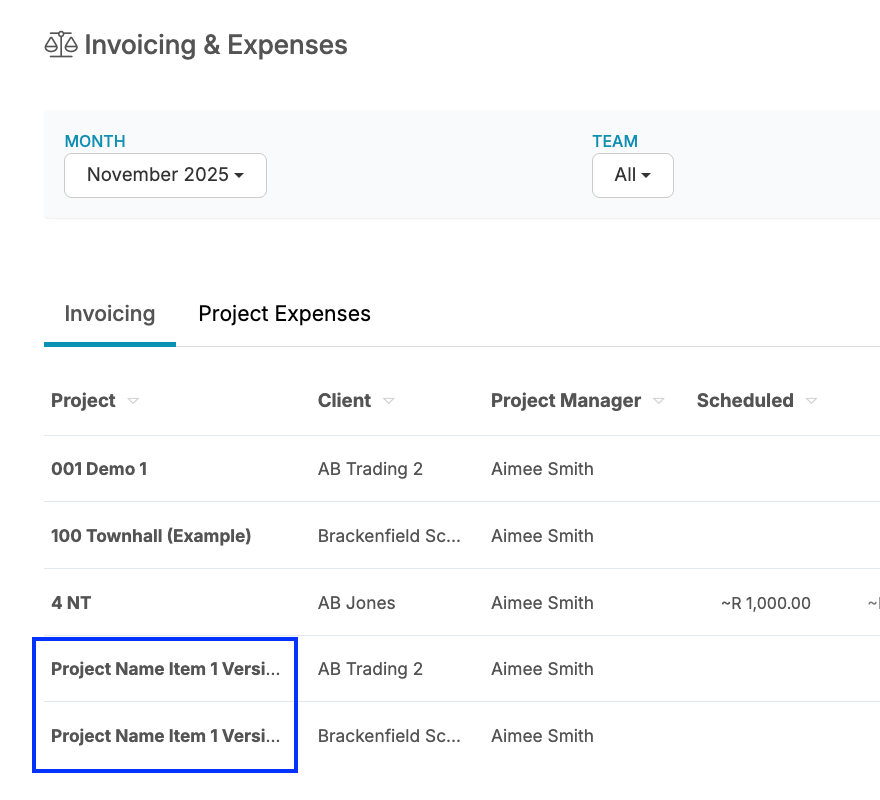Sort by the Scheduled column header
880x800 pixels.
pos(745,401)
